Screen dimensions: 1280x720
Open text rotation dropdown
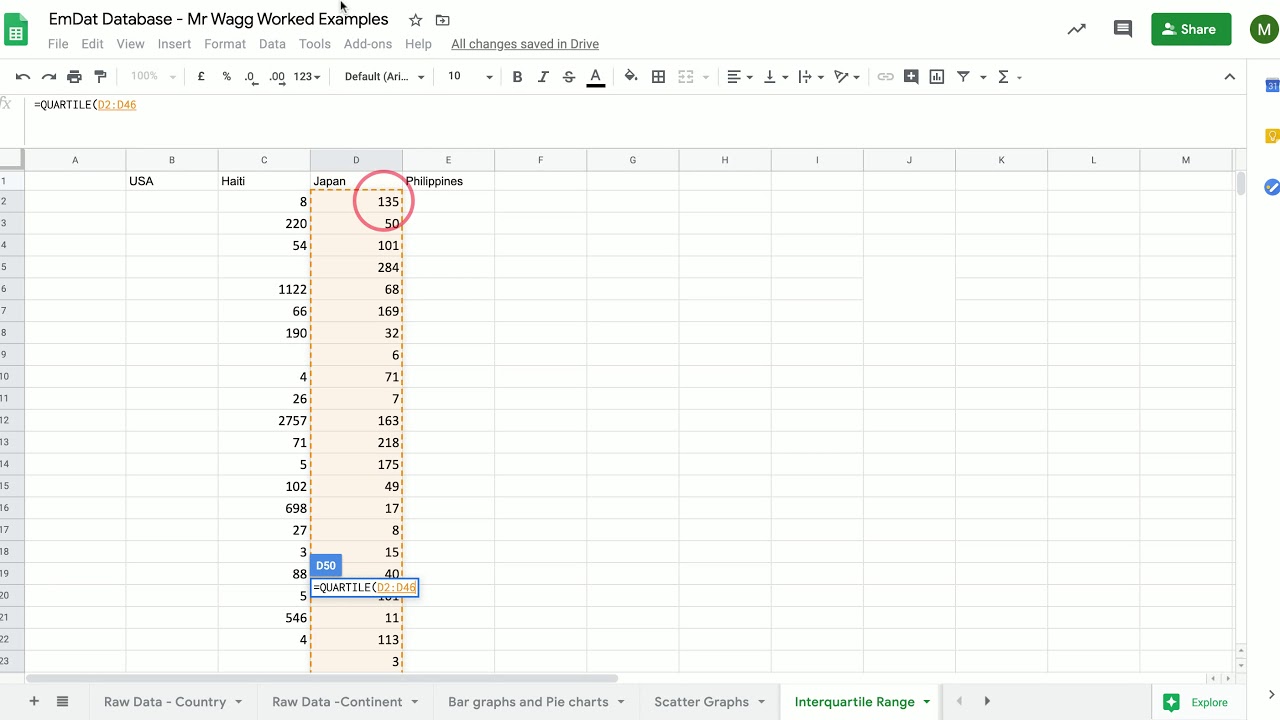pos(847,77)
